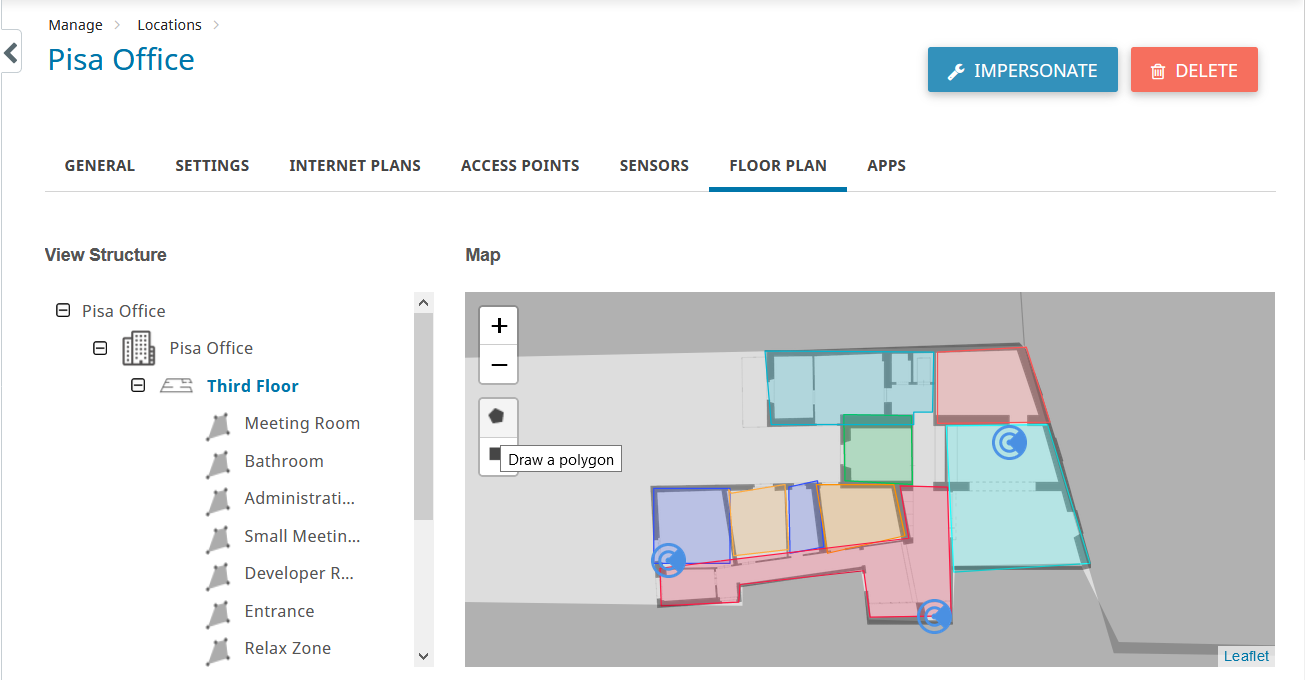Switch to the Apps tab
Image resolution: width=1305 pixels, height=680 pixels.
coord(886,166)
